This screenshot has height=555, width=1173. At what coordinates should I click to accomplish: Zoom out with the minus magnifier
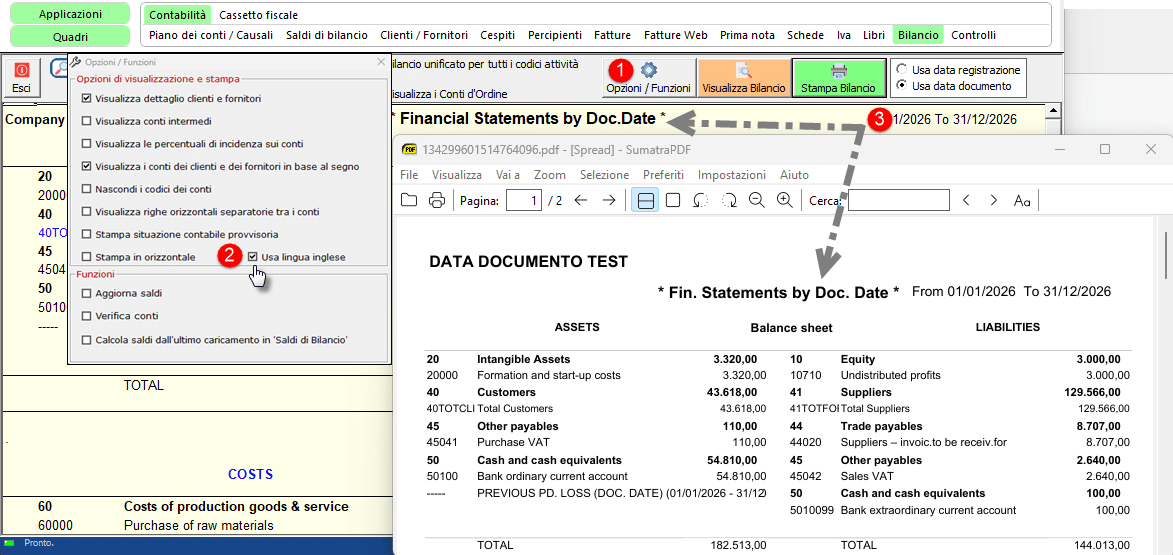tap(756, 200)
